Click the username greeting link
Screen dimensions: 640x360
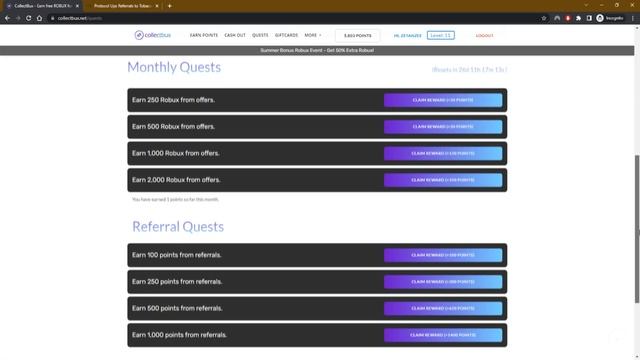tap(407, 36)
